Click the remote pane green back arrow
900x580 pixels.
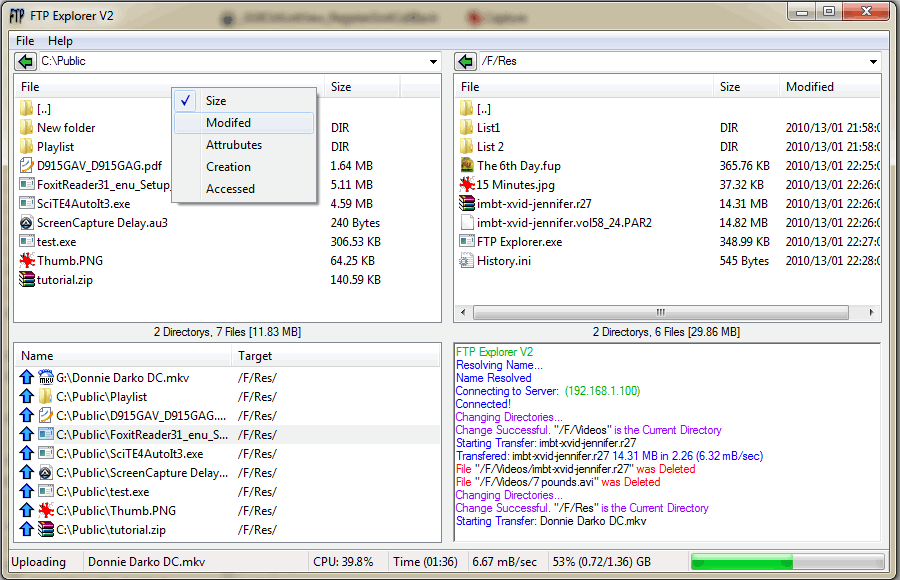[x=465, y=61]
